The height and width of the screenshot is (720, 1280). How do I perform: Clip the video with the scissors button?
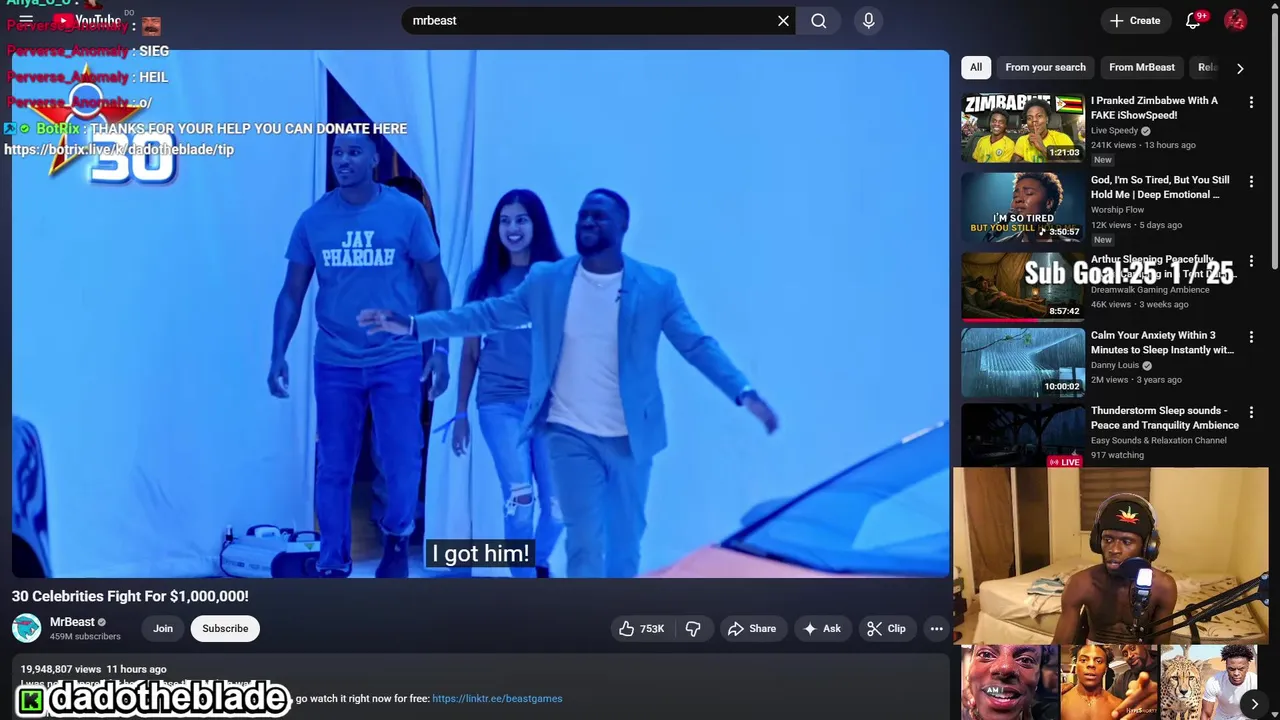point(886,629)
